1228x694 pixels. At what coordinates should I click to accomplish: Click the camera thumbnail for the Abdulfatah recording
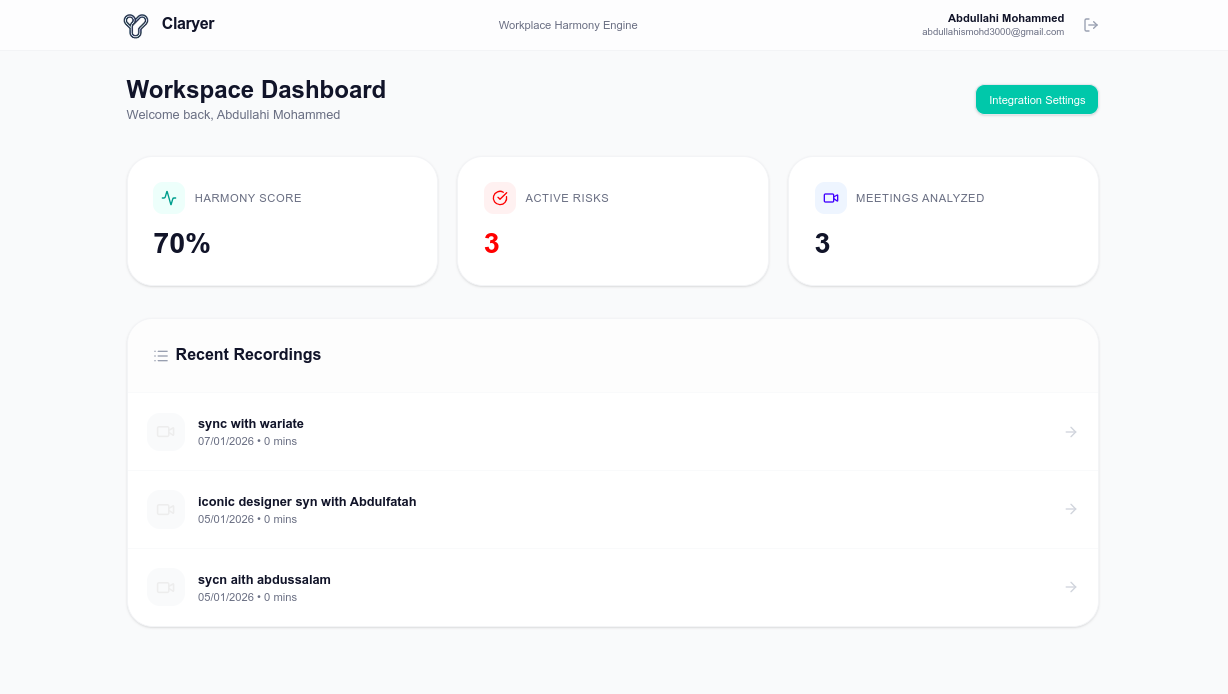coord(165,509)
